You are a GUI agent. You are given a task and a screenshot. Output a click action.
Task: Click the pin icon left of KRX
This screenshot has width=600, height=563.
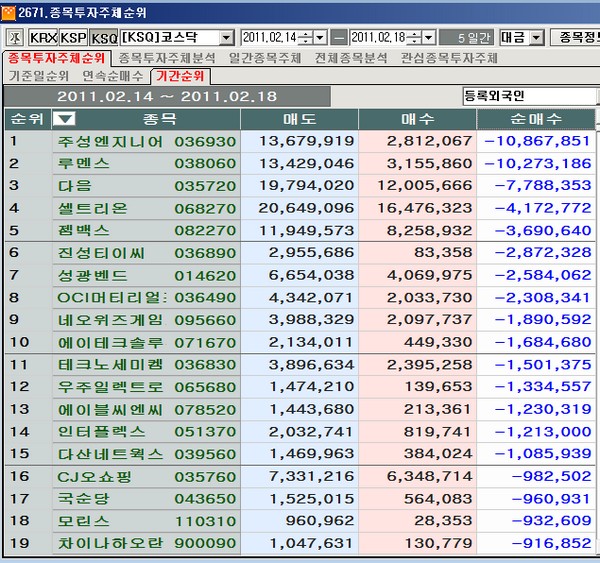[x=15, y=38]
